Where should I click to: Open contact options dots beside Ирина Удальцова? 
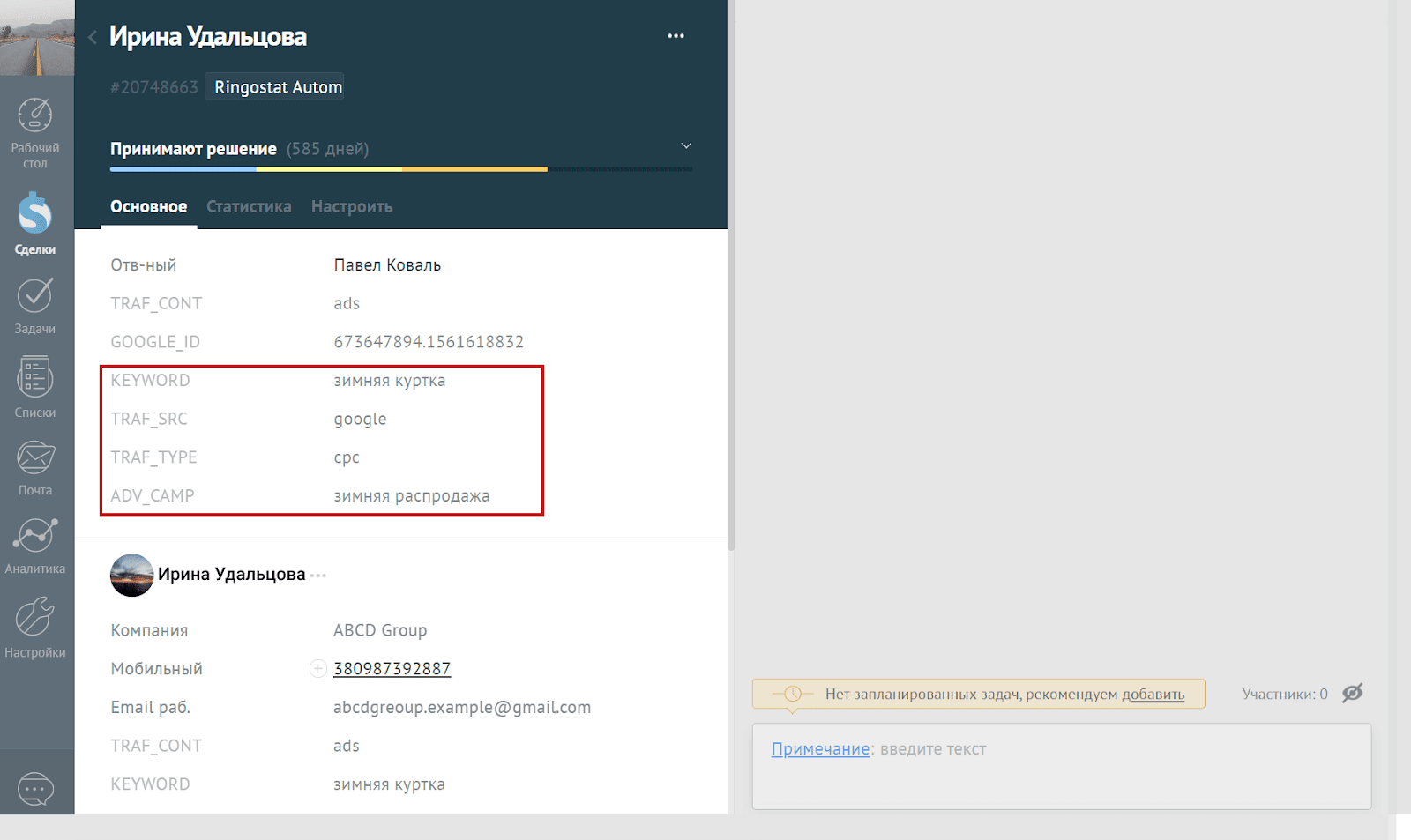tap(318, 576)
